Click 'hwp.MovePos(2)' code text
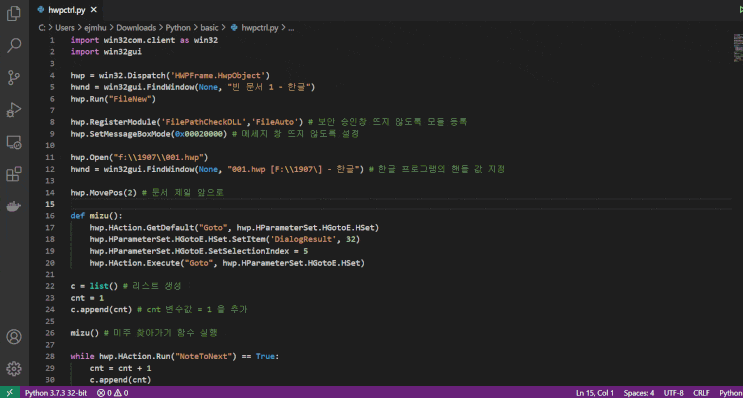743x398 pixels. coord(103,192)
